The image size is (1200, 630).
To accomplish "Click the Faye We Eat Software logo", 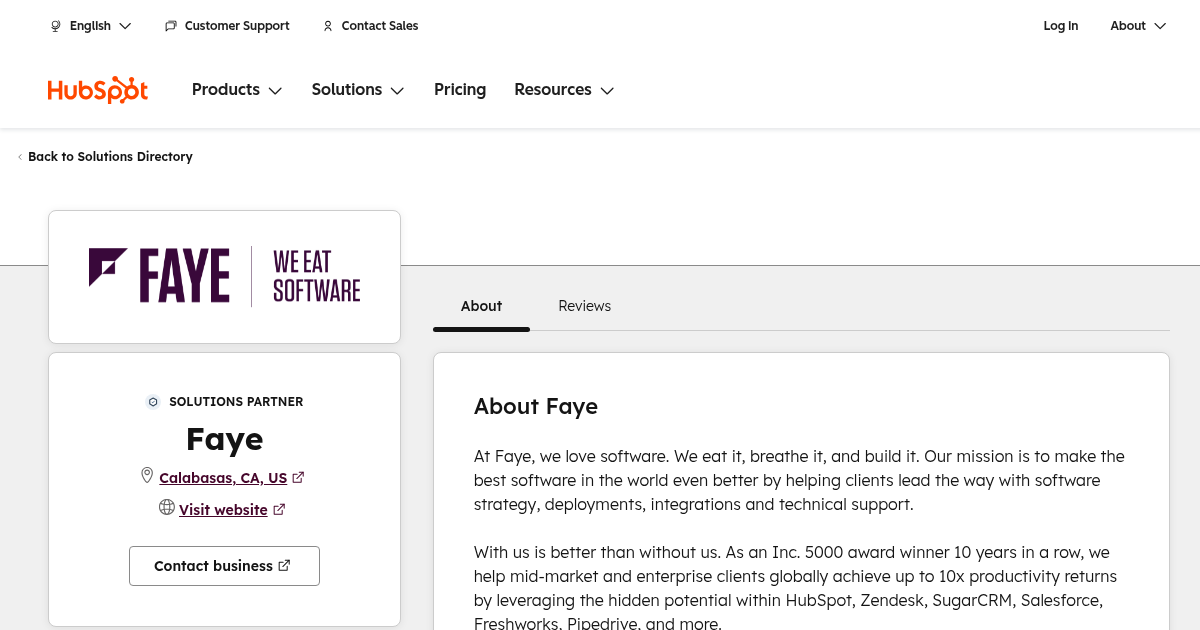I will click(224, 276).
